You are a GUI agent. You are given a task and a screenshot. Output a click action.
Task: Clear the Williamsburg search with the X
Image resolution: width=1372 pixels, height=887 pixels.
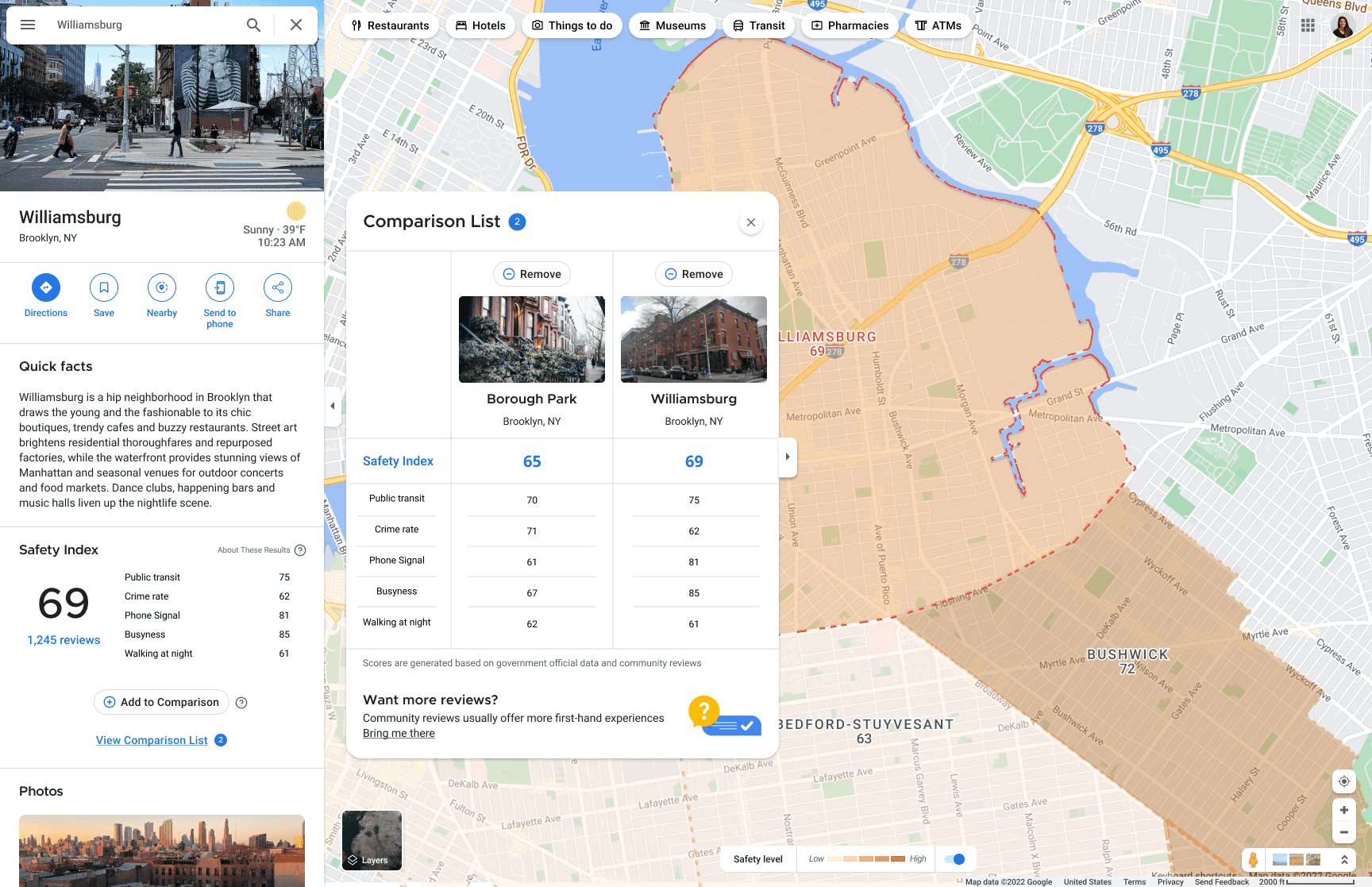(x=296, y=25)
